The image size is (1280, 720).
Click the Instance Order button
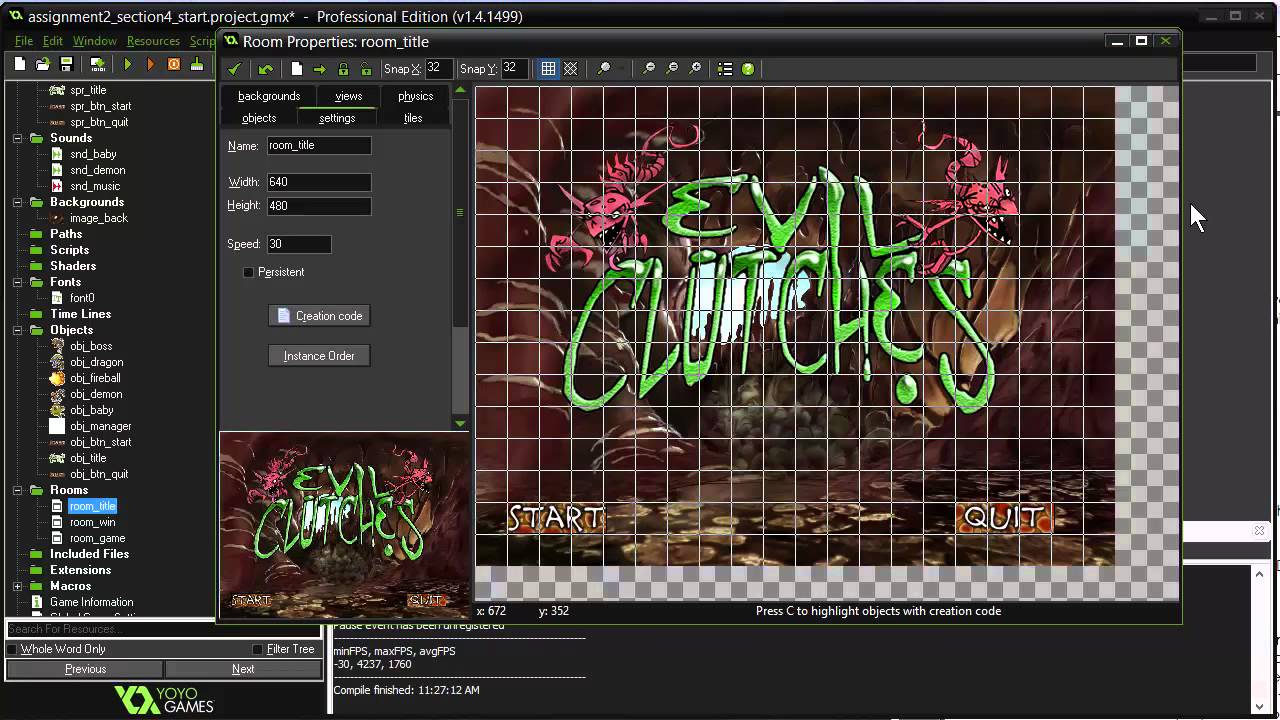click(x=319, y=356)
